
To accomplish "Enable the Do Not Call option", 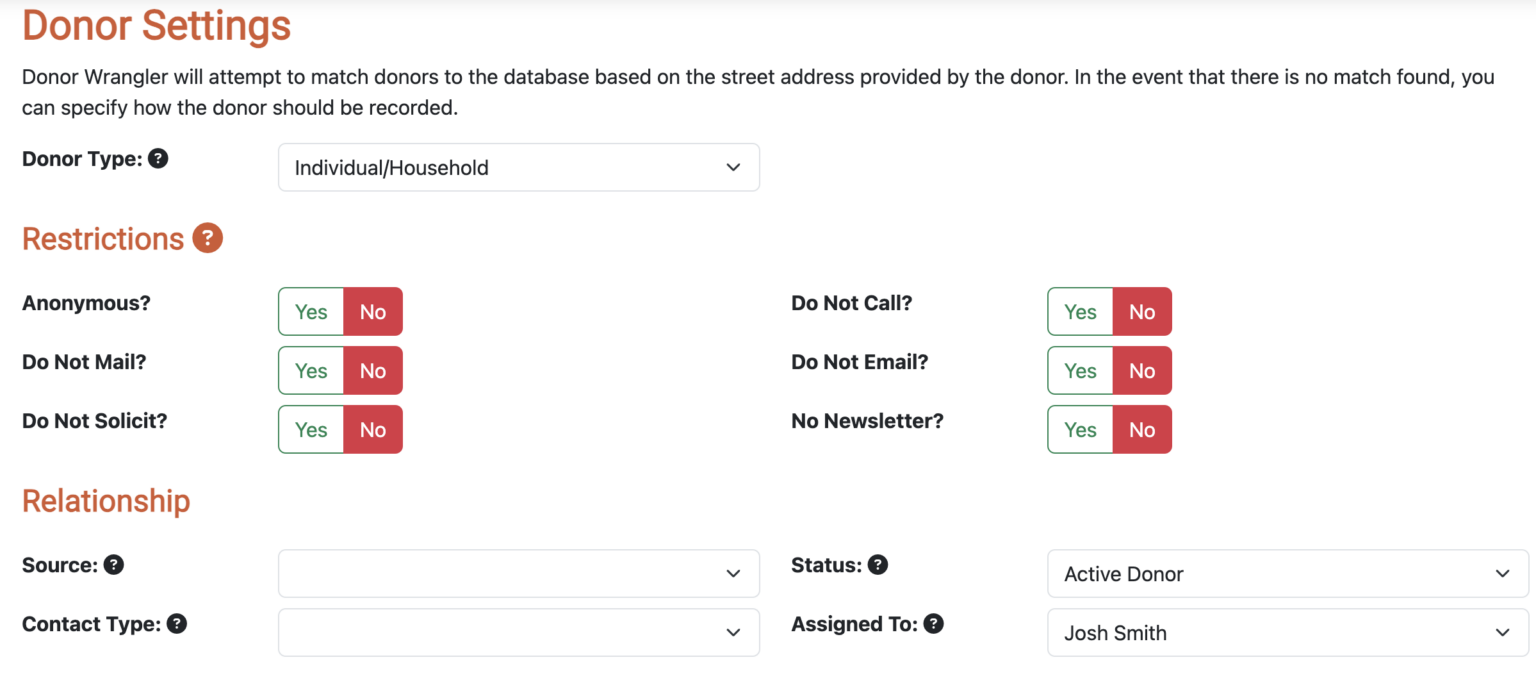I will [x=1079, y=311].
